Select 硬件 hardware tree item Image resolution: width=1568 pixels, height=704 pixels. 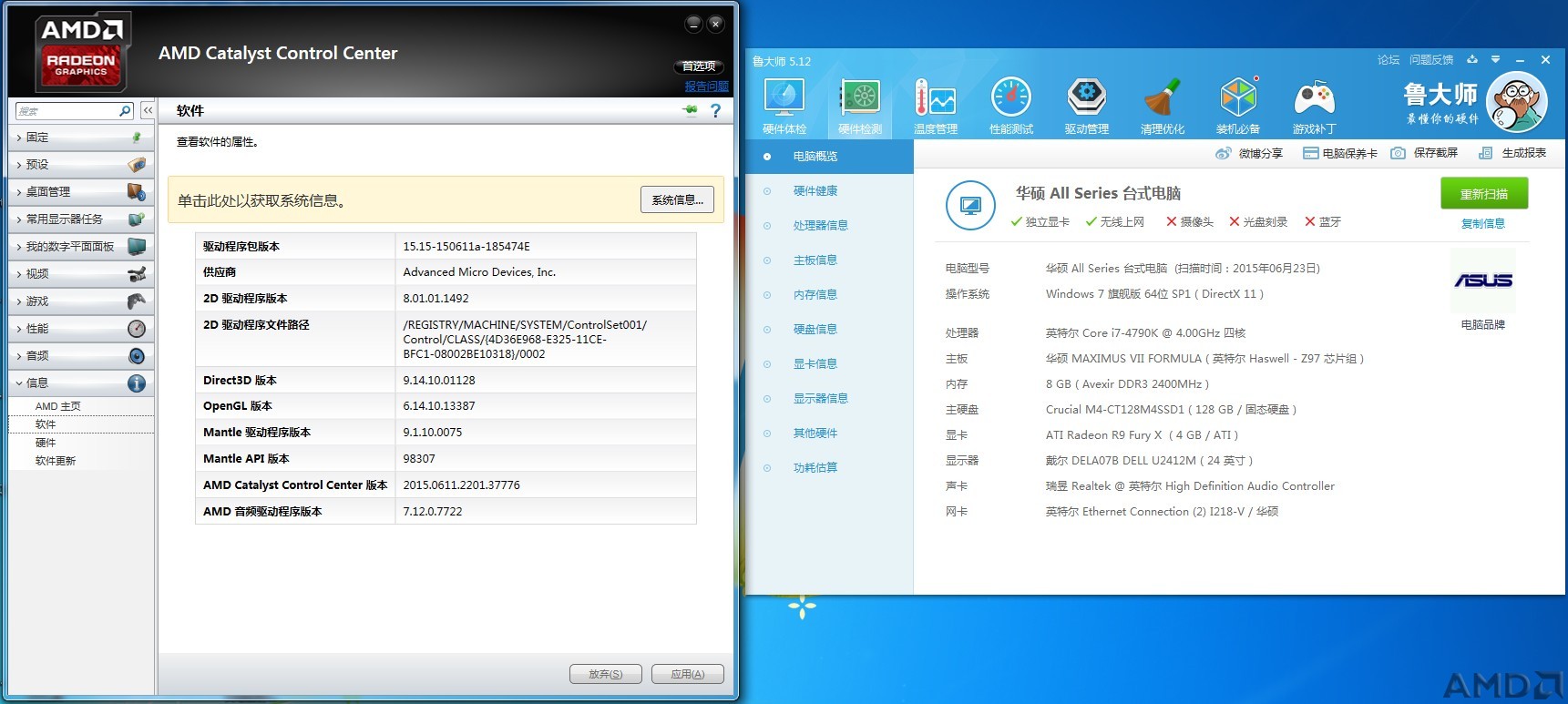pos(46,443)
